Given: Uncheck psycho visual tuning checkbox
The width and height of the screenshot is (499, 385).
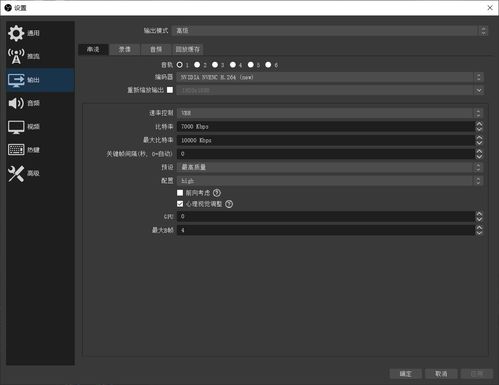Looking at the screenshot, I should pyautogui.click(x=180, y=204).
